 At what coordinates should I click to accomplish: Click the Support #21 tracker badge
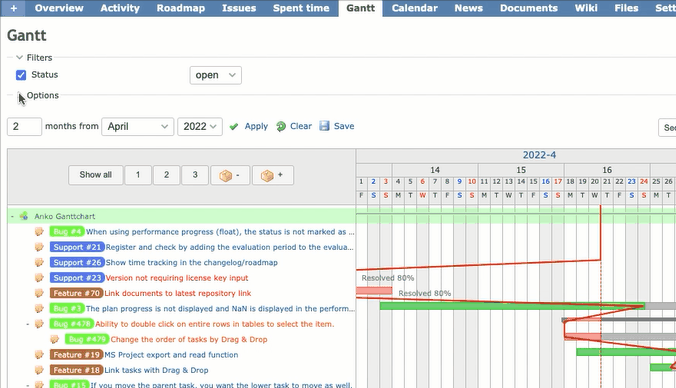point(77,247)
